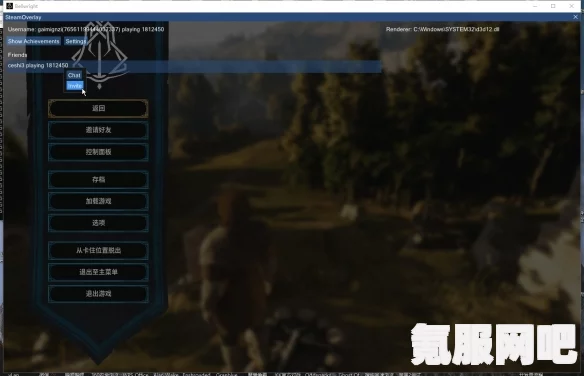The height and width of the screenshot is (376, 584).
Task: Open Show Achievements in the overlay
Action: pyautogui.click(x=34, y=41)
